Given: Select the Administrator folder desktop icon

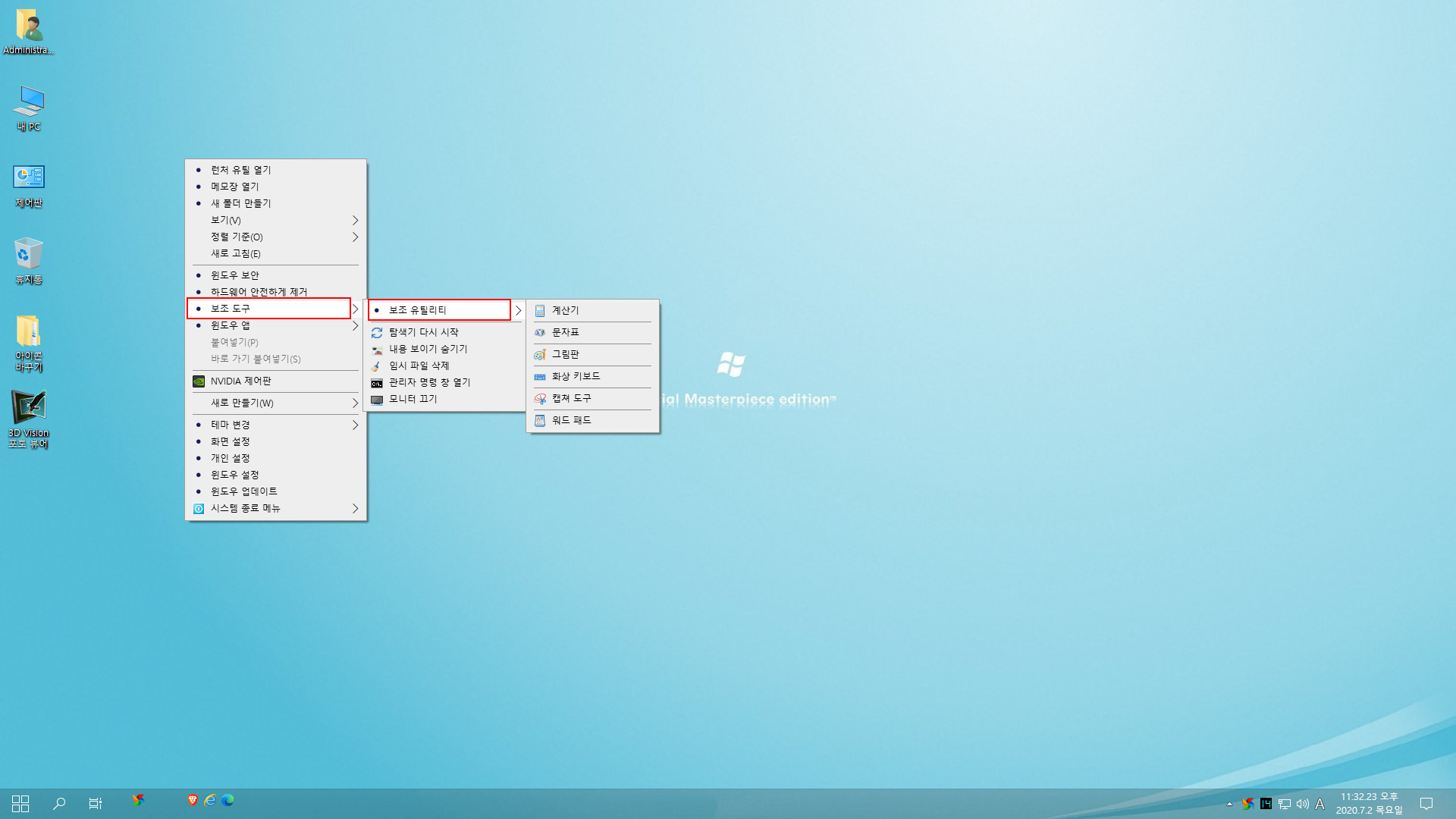Looking at the screenshot, I should (29, 32).
